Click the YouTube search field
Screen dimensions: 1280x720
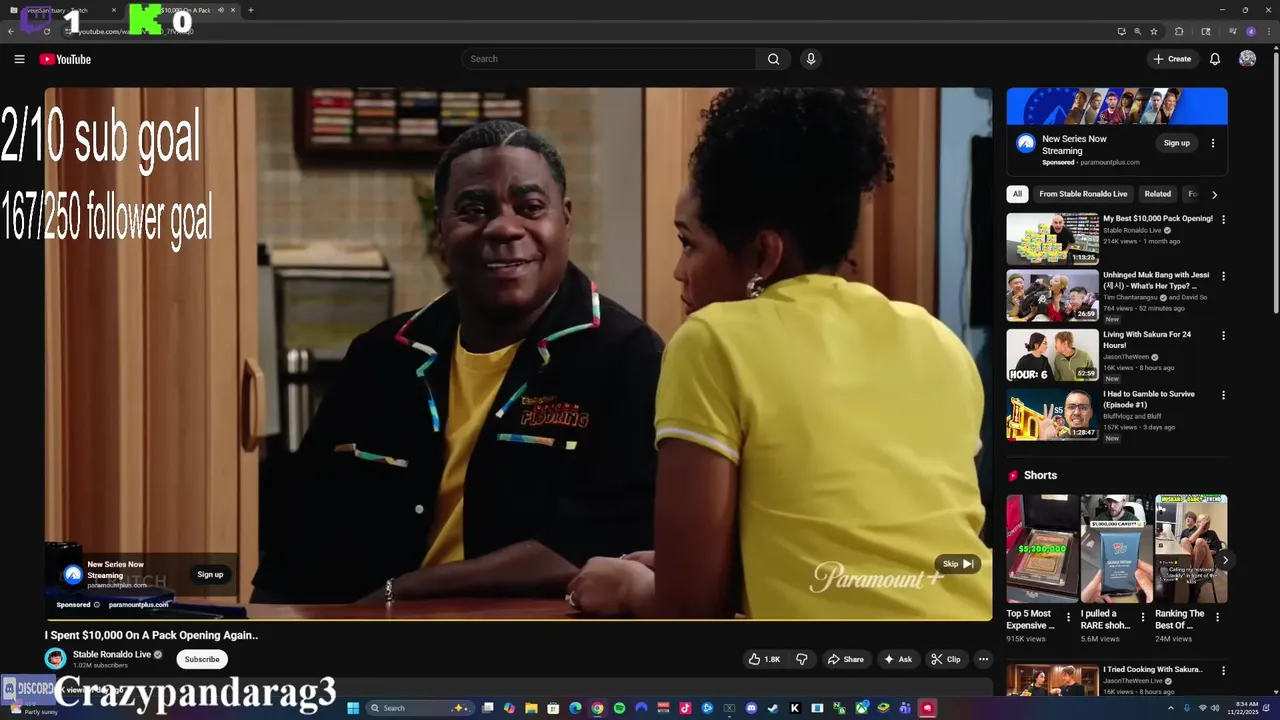(x=609, y=59)
